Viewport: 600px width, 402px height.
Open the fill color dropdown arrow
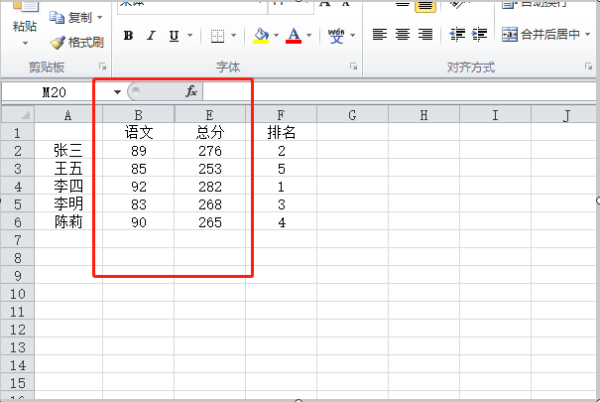click(276, 36)
